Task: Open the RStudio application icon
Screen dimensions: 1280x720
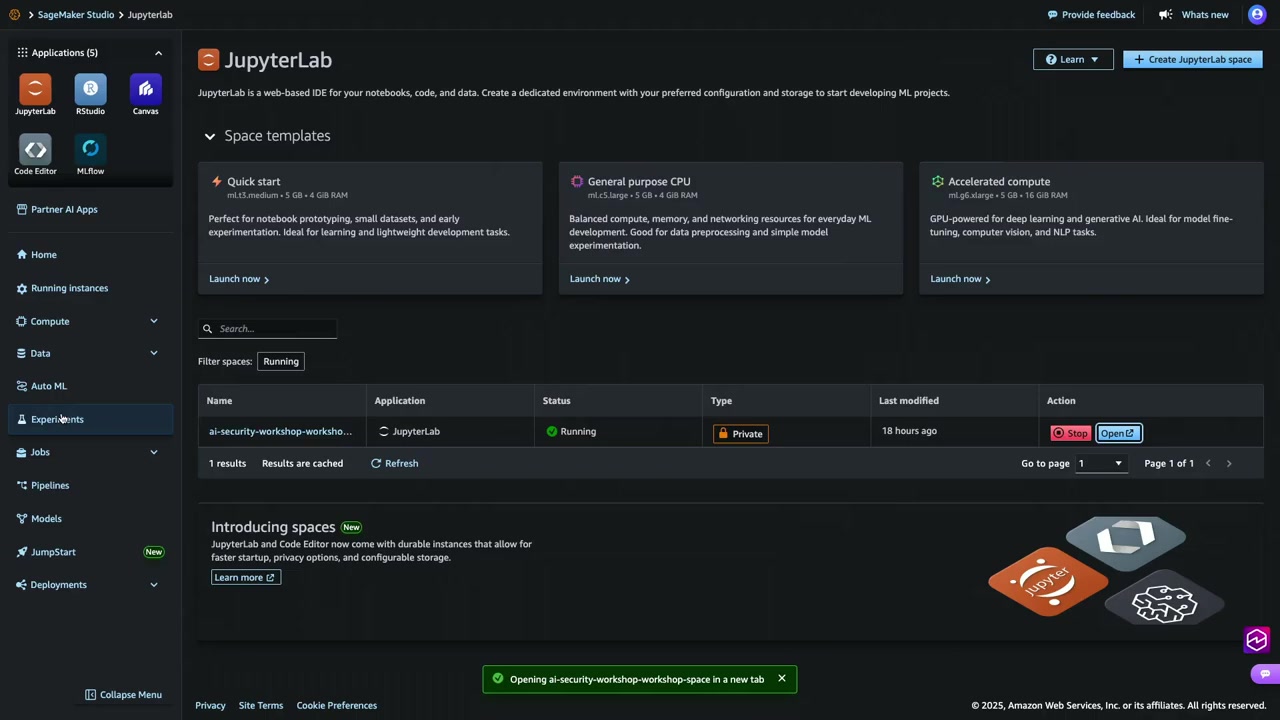Action: [x=90, y=91]
